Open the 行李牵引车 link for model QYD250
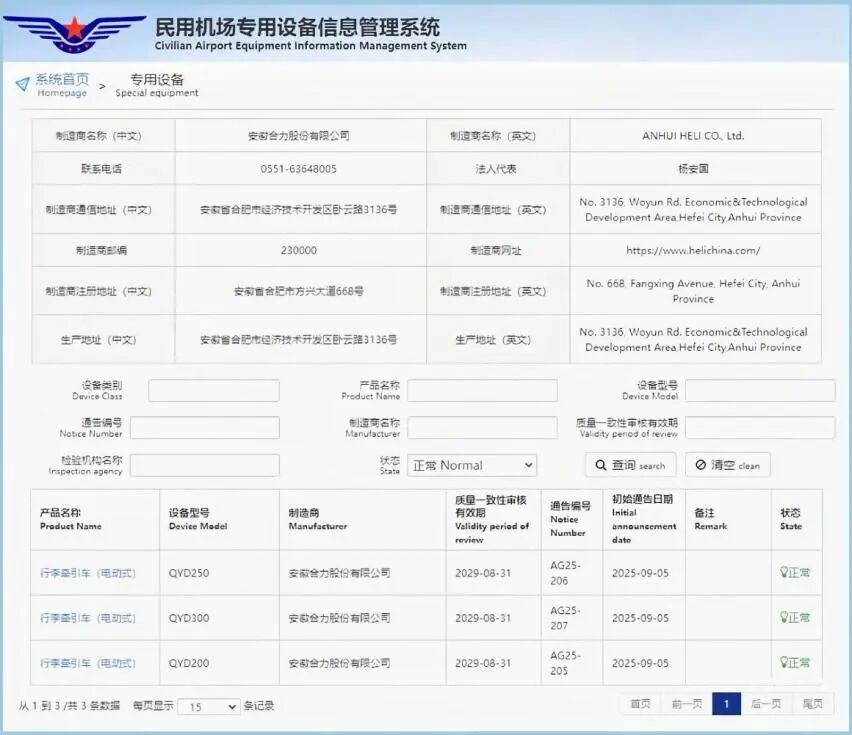 [x=88, y=574]
